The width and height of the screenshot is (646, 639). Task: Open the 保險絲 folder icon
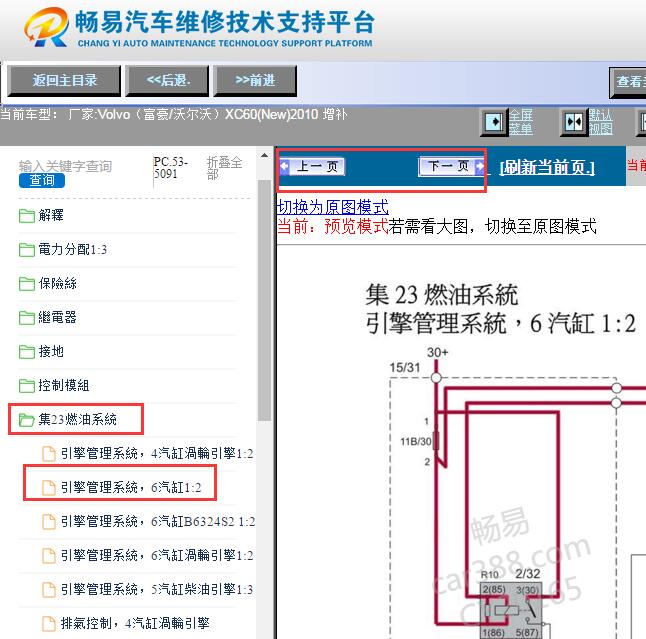tap(27, 283)
